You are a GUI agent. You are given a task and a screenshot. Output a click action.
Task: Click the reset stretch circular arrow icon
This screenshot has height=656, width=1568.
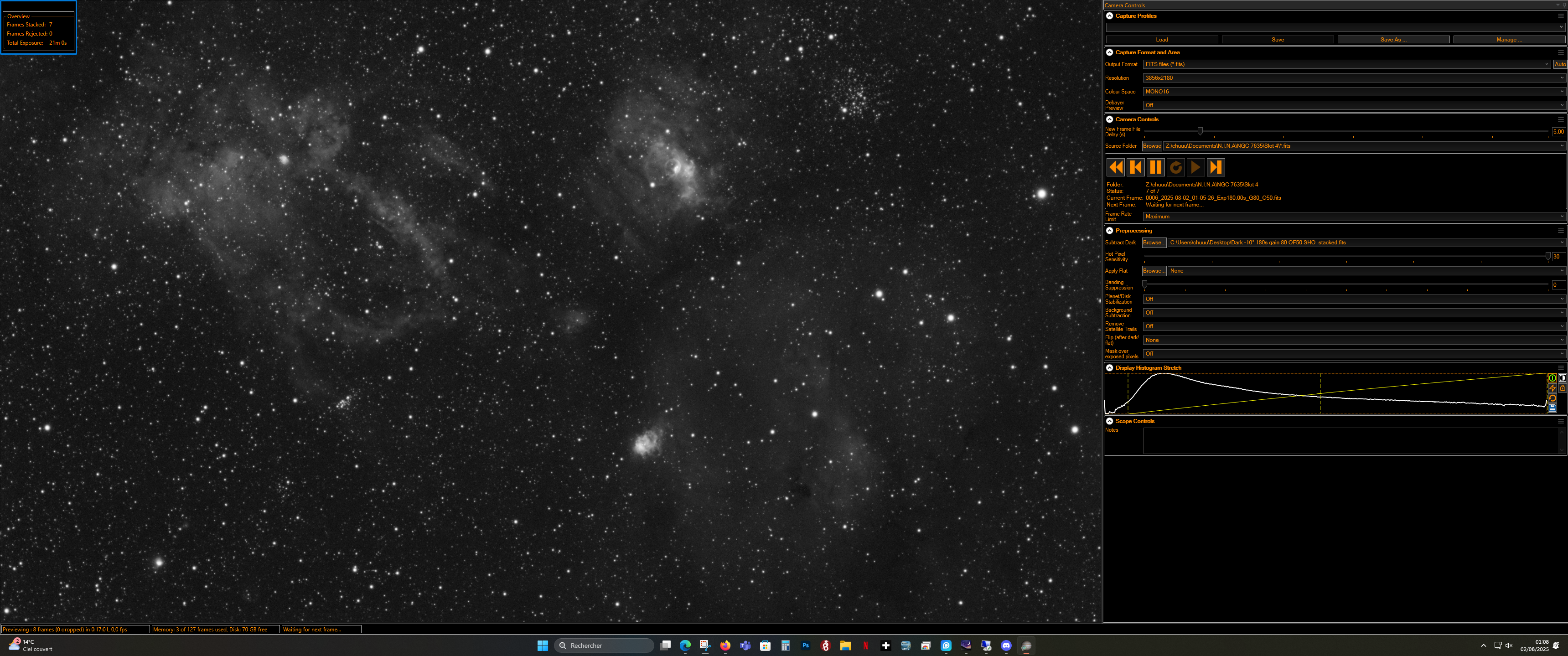coord(1552,398)
